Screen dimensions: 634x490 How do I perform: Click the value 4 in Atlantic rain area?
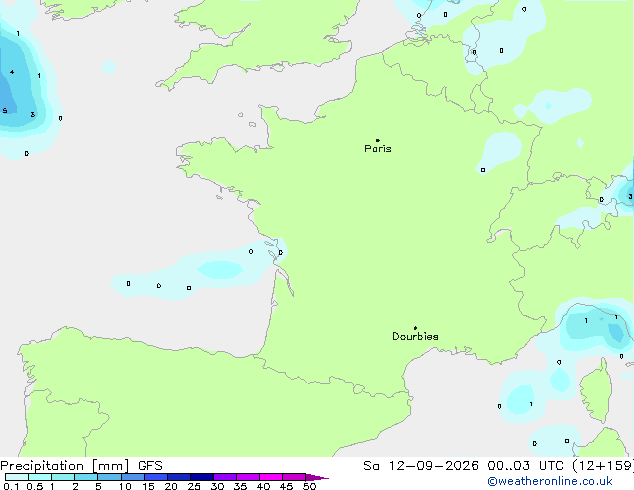tap(12, 72)
